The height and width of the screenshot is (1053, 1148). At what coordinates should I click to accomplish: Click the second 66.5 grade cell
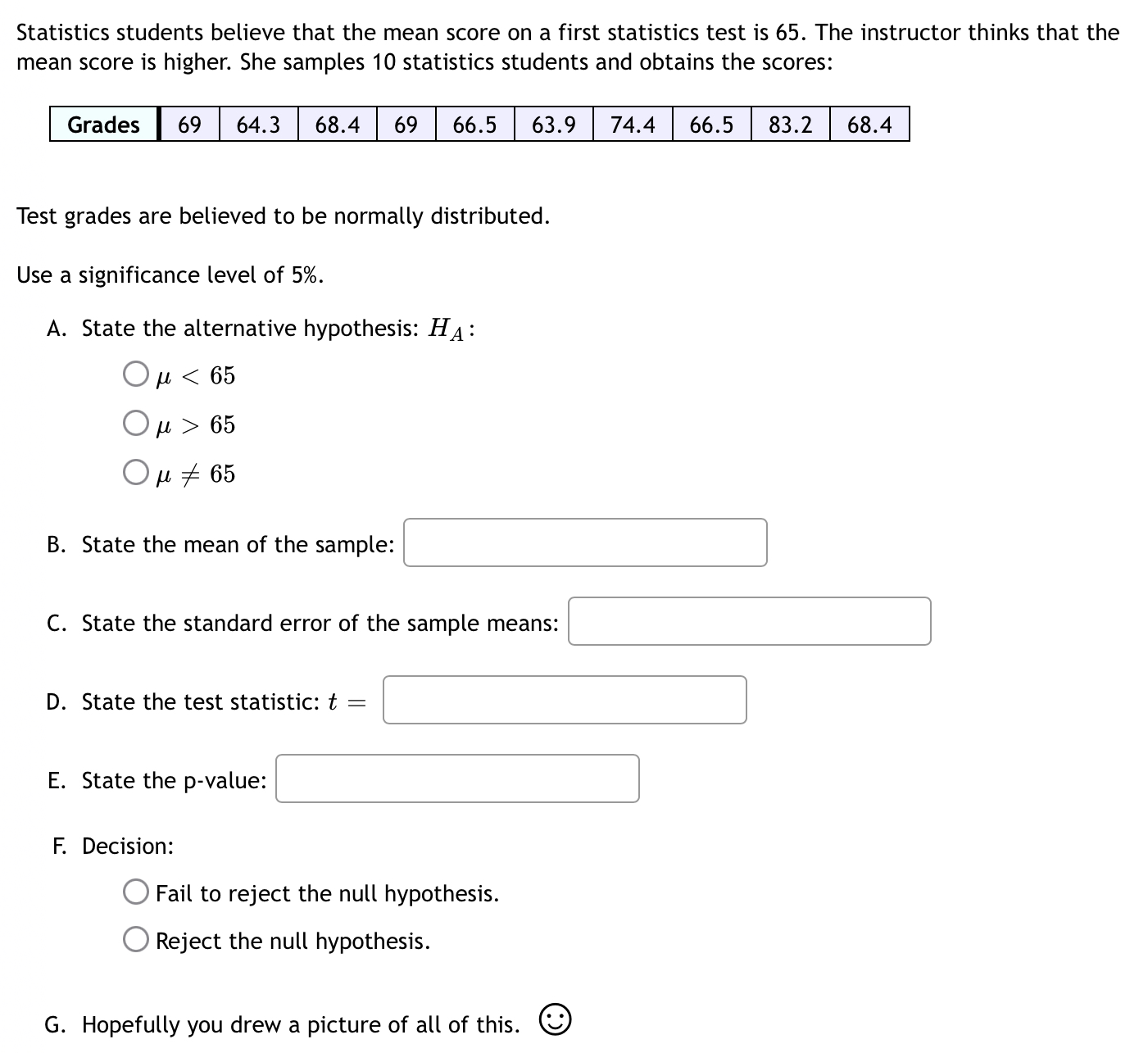click(710, 125)
